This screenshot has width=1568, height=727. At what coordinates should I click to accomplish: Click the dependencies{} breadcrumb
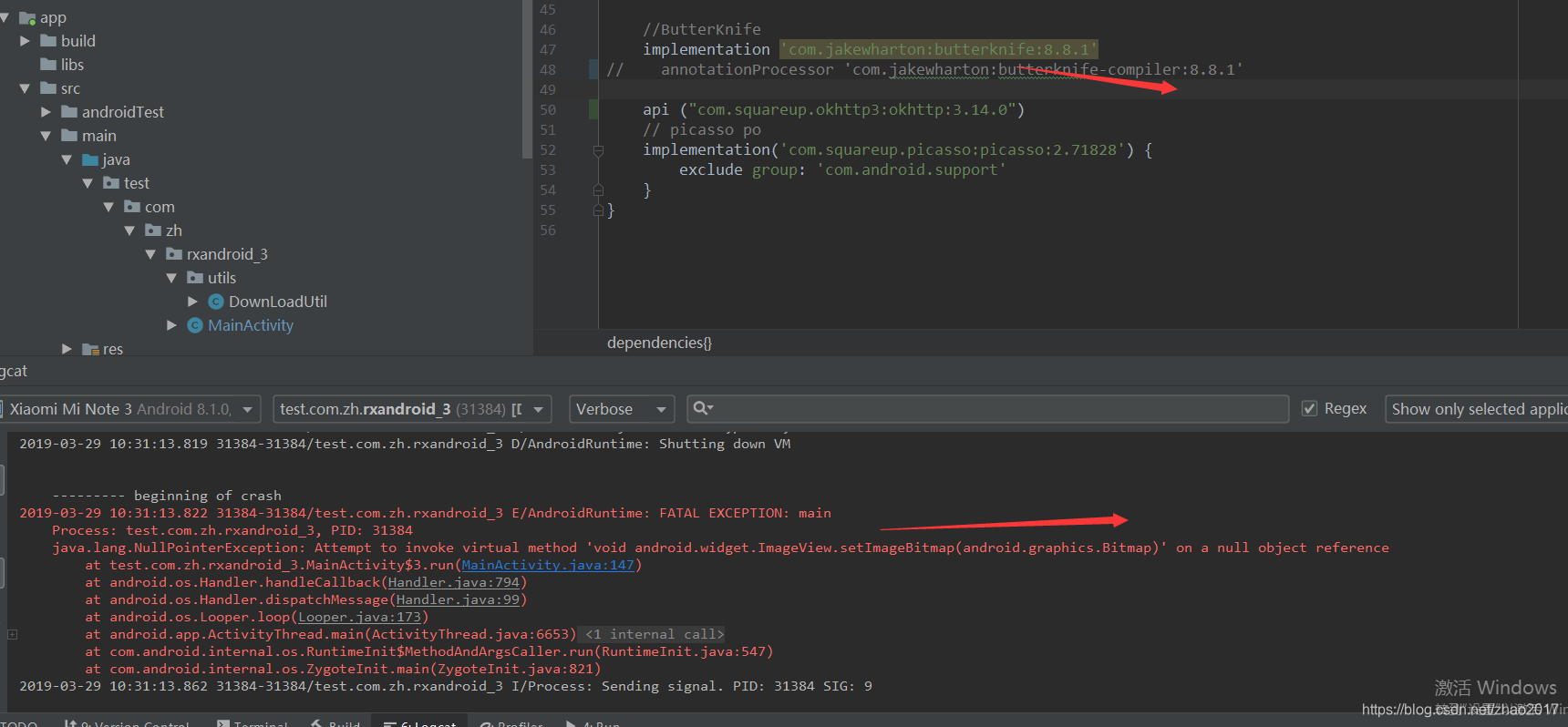(x=659, y=343)
